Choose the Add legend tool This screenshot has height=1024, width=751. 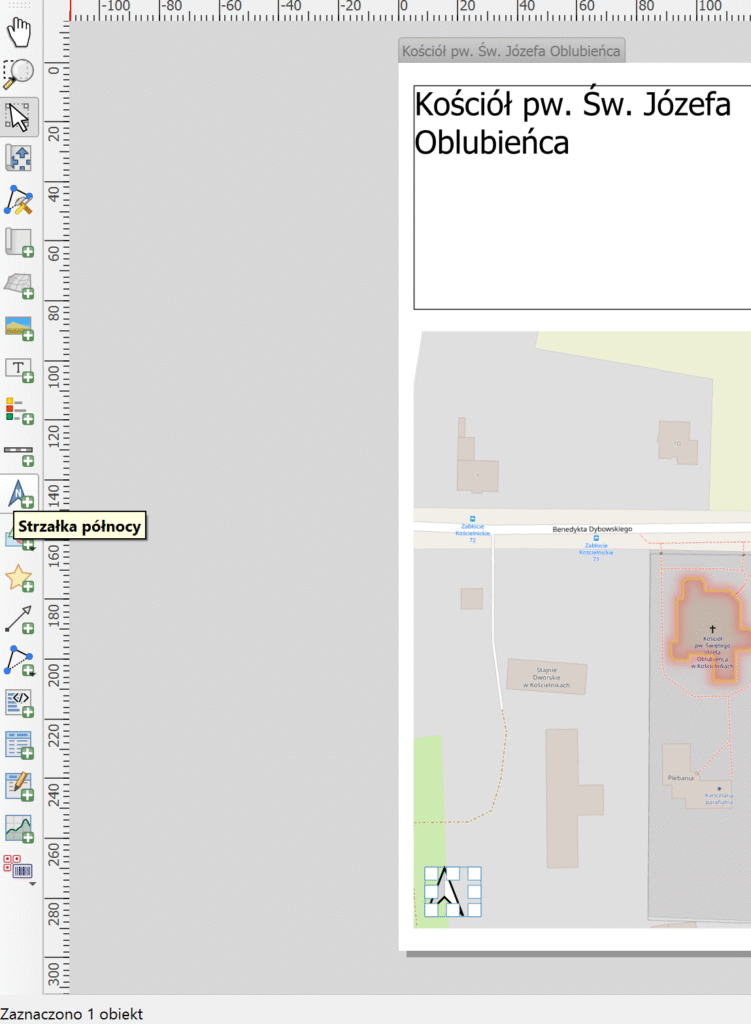(x=19, y=410)
